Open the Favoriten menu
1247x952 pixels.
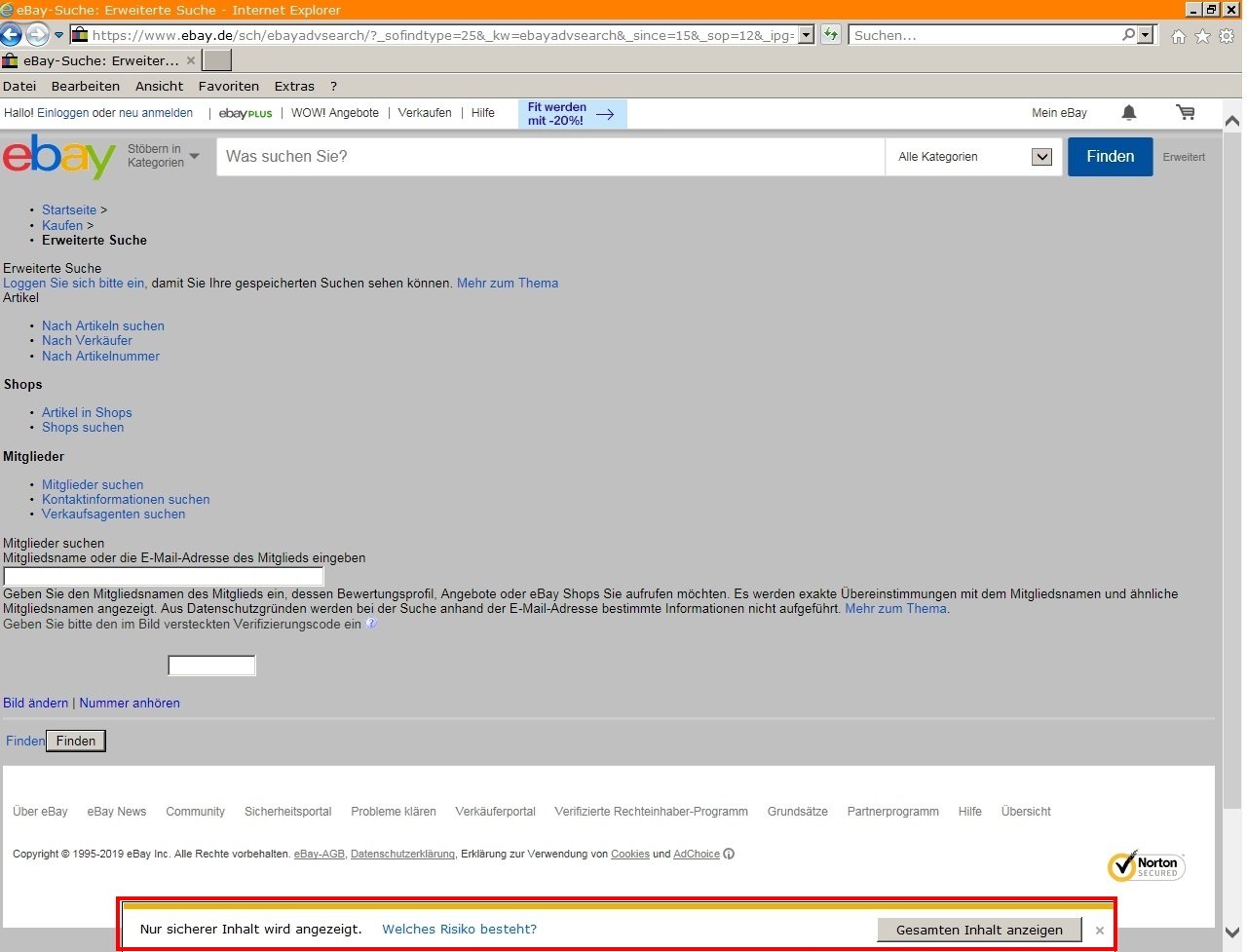click(x=229, y=86)
